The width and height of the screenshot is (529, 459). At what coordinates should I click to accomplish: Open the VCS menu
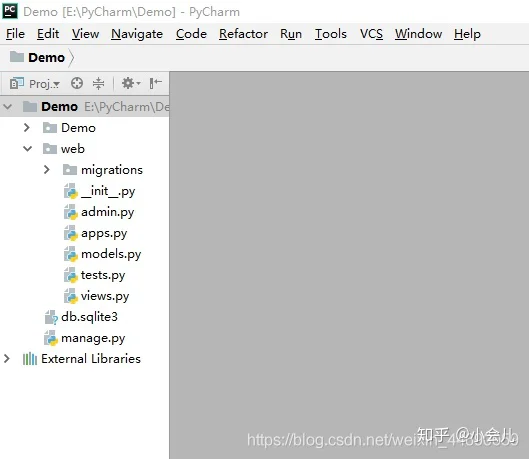point(371,34)
